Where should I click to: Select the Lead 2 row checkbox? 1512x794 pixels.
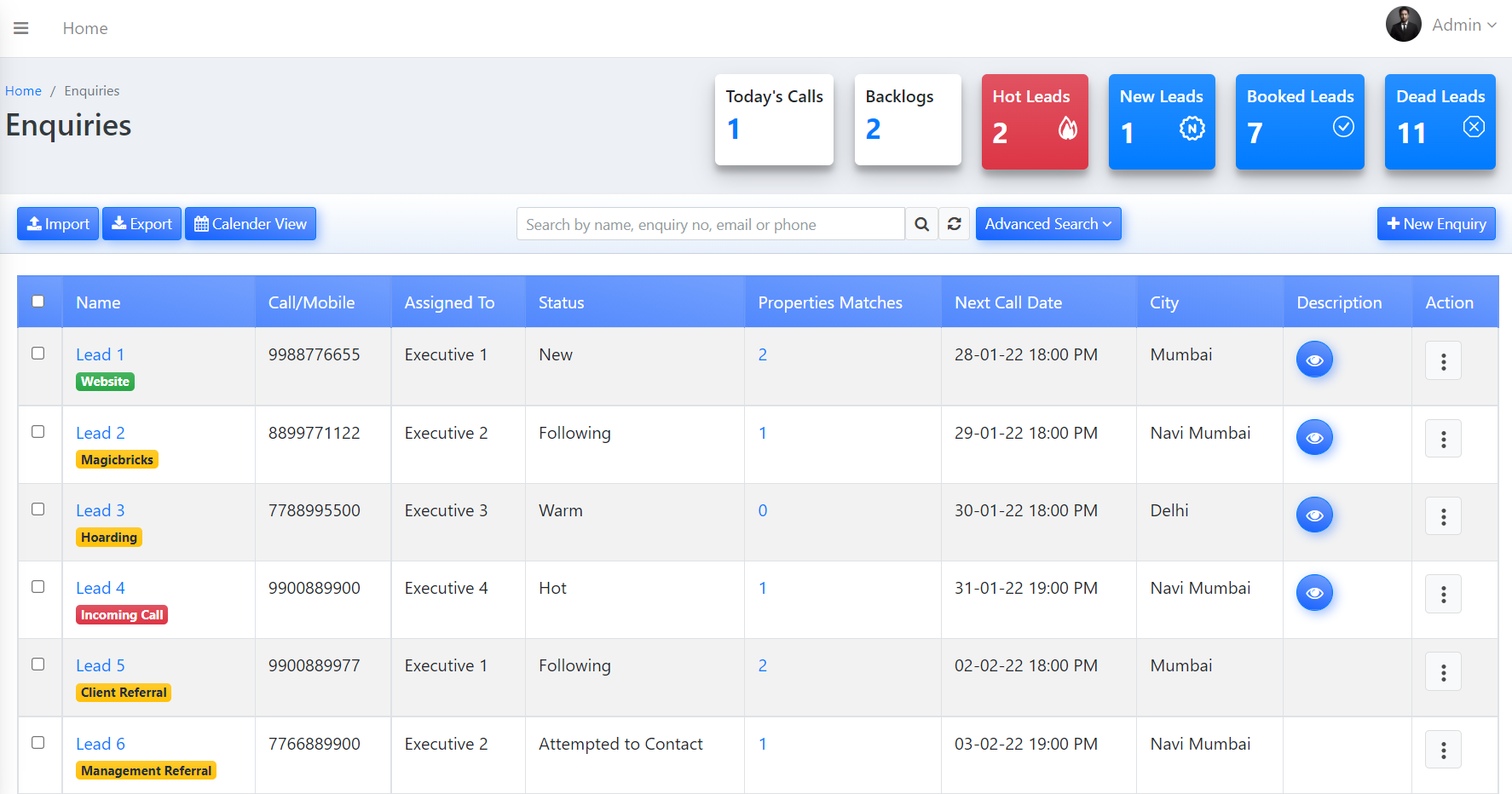tap(38, 432)
